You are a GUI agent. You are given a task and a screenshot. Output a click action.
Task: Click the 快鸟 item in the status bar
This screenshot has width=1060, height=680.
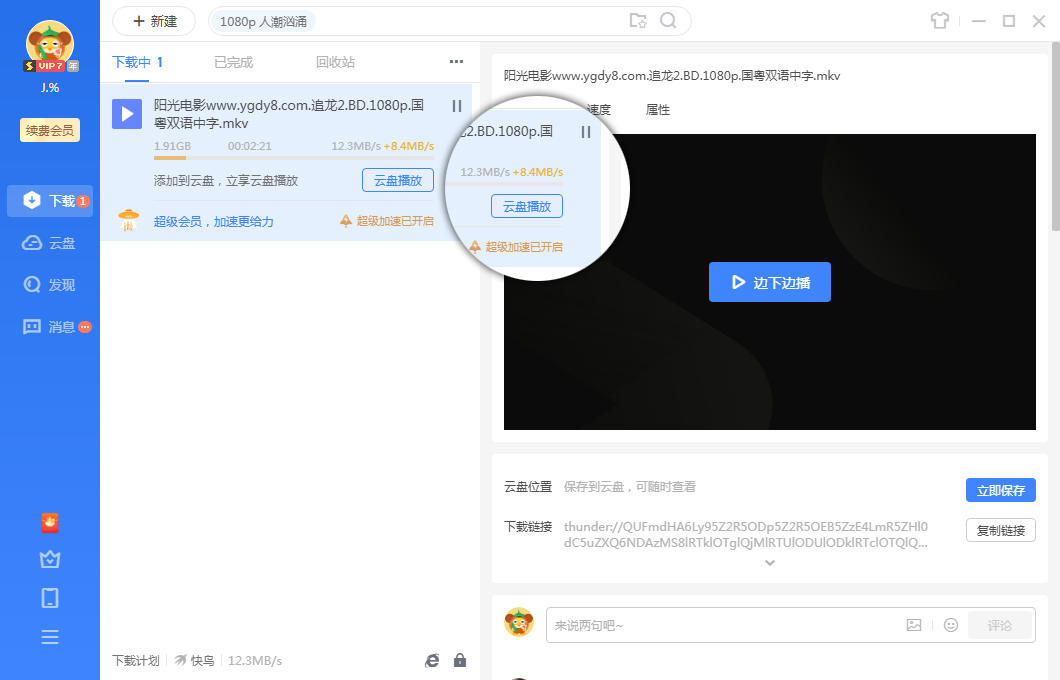tap(194, 660)
